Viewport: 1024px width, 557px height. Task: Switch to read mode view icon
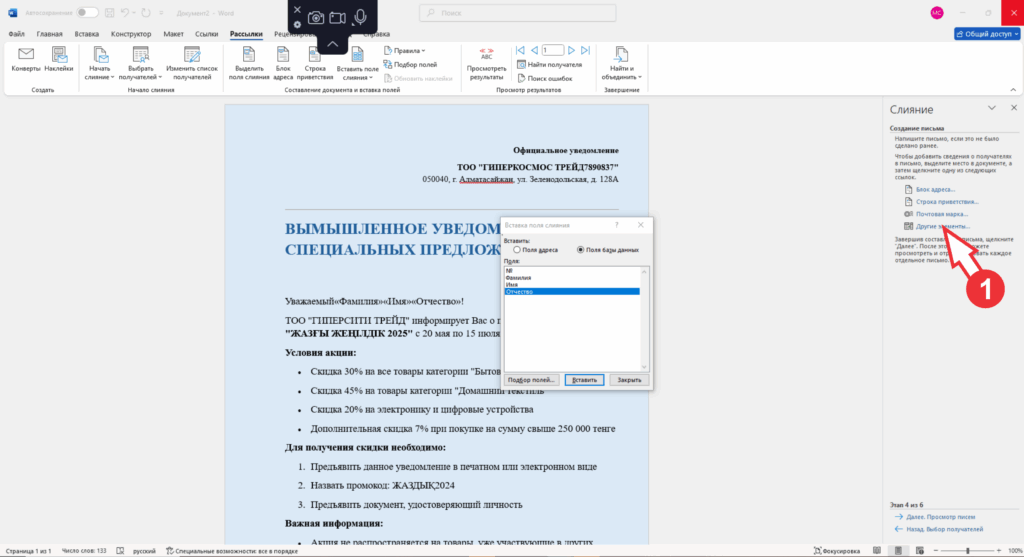[x=877, y=551]
